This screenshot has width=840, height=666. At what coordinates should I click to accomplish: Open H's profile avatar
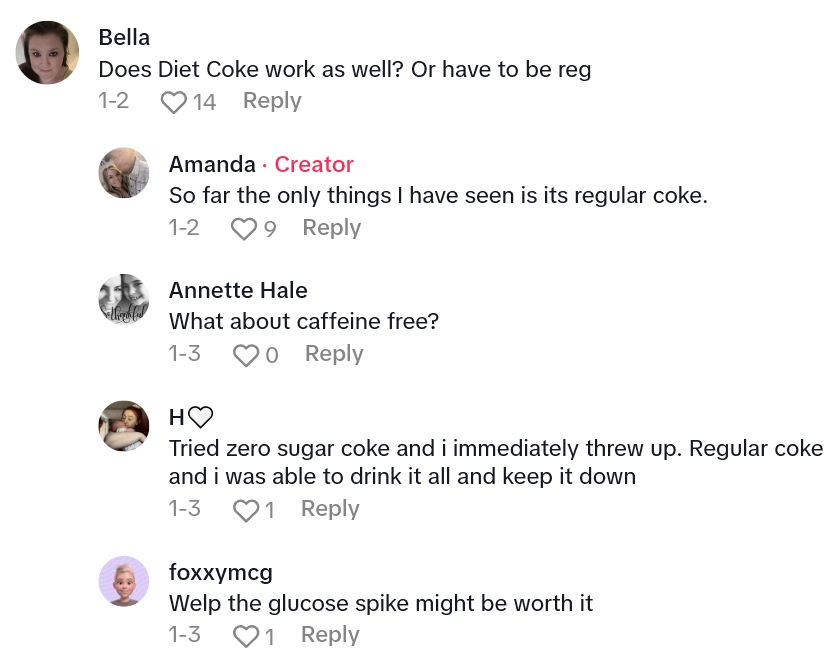coord(124,425)
